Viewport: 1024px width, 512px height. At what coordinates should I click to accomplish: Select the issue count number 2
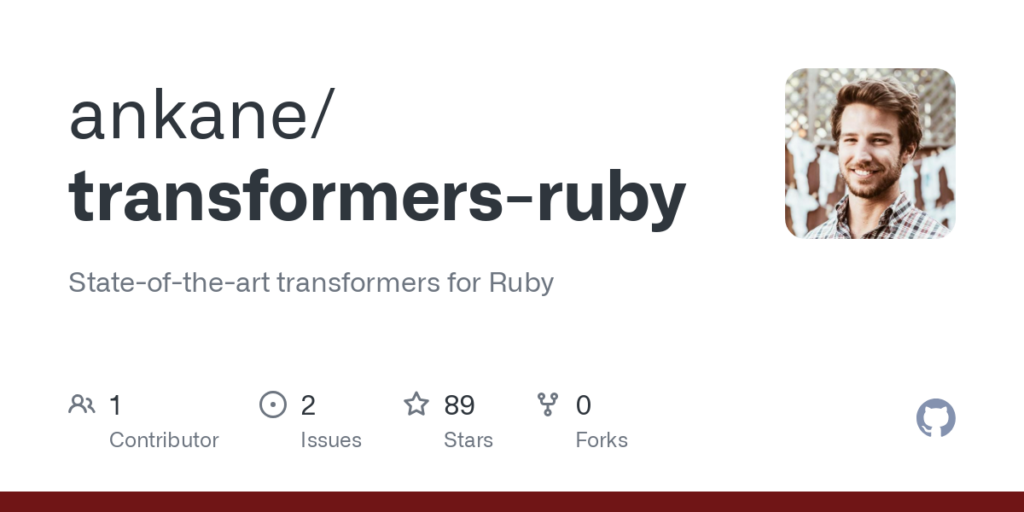pyautogui.click(x=308, y=405)
